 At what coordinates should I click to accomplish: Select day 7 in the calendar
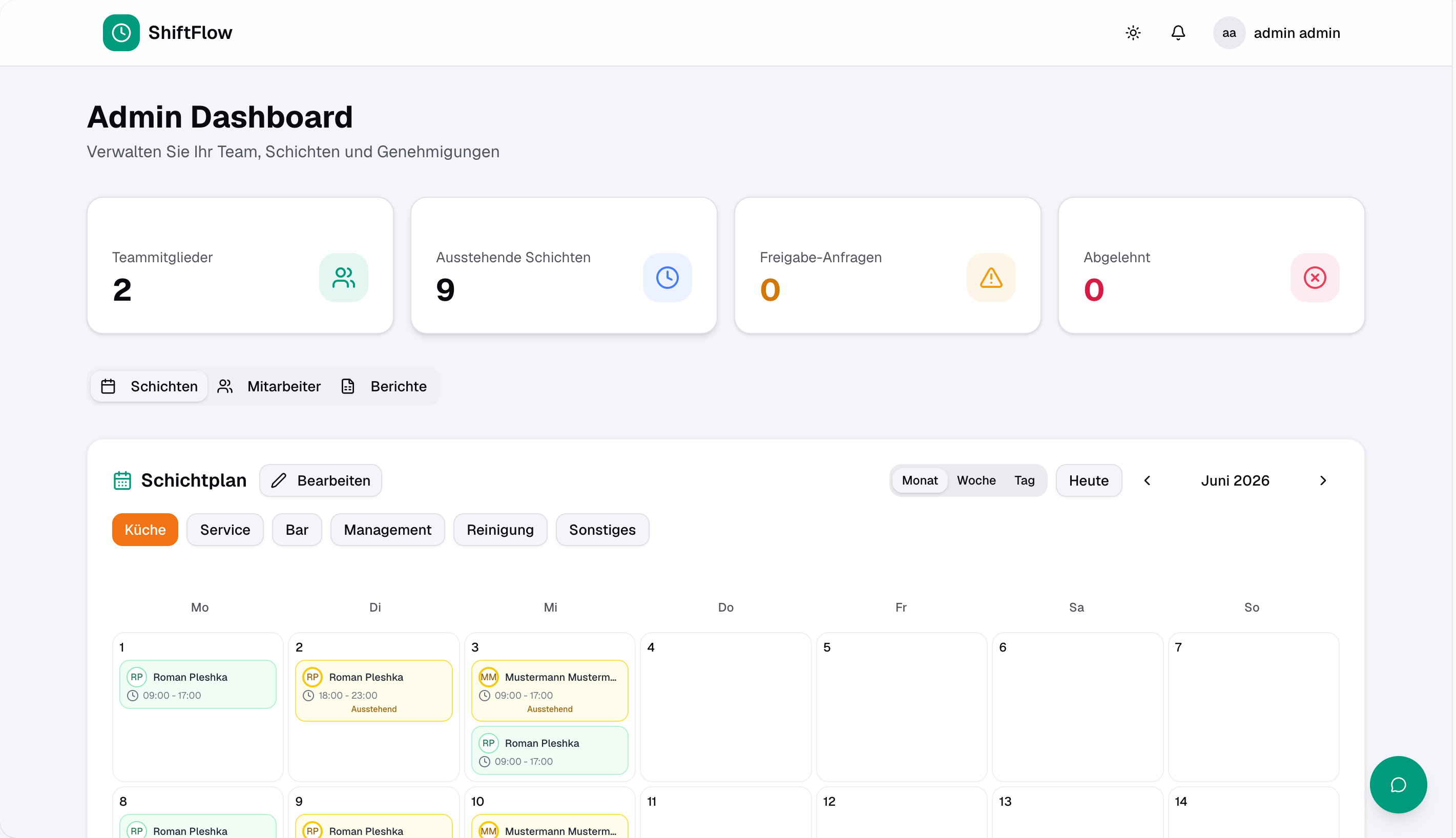1254,707
